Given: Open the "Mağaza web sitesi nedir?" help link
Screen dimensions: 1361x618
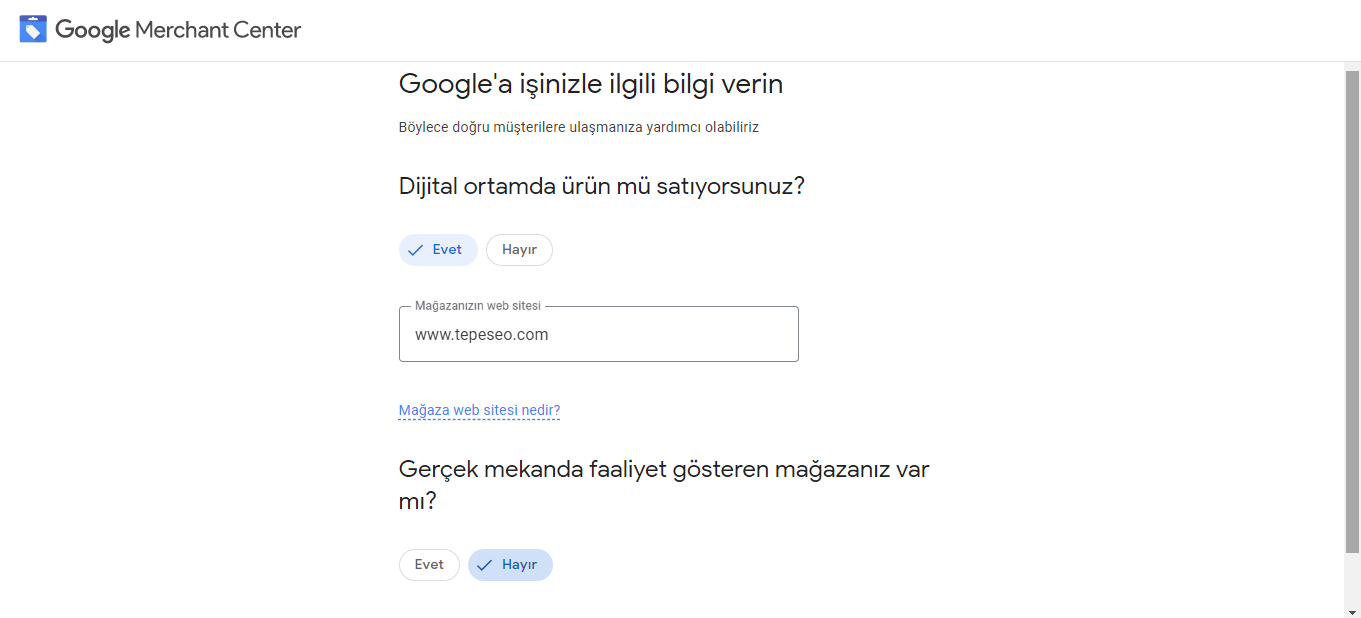Looking at the screenshot, I should 479,411.
